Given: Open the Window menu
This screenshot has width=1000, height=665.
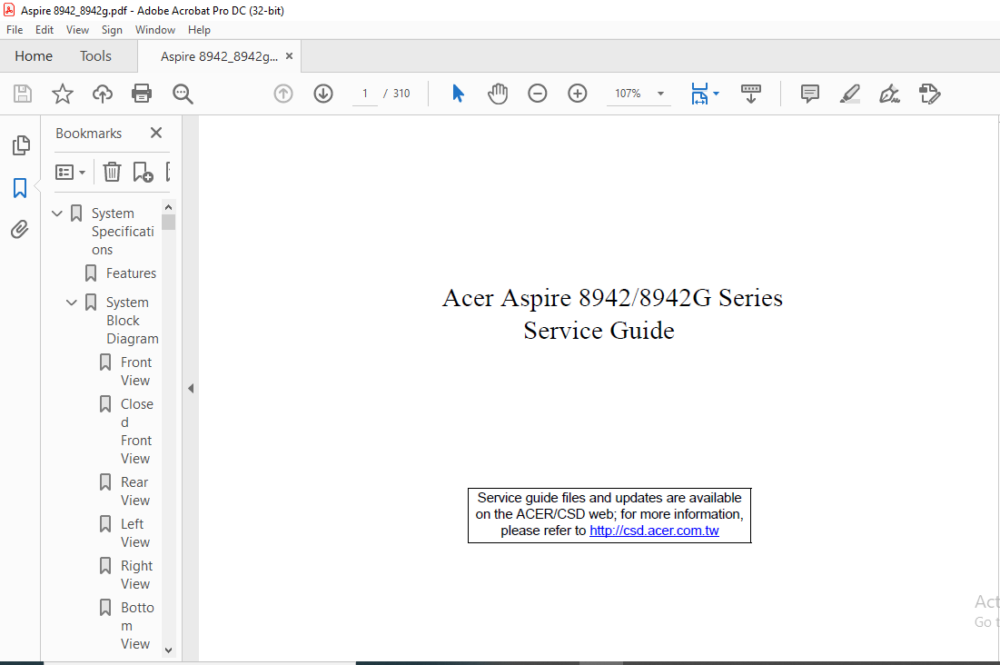Looking at the screenshot, I should click(x=155, y=30).
